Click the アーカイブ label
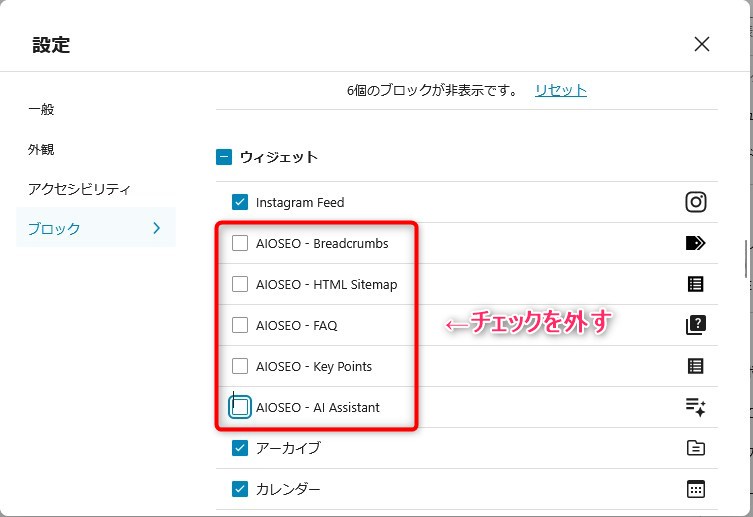This screenshot has width=753, height=517. click(x=288, y=448)
